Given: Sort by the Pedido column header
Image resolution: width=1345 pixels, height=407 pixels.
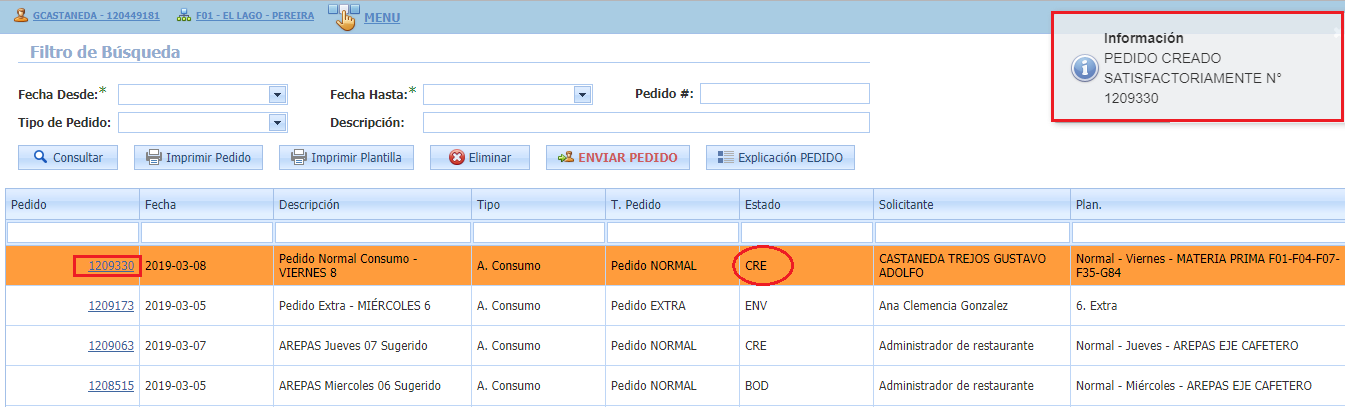Looking at the screenshot, I should click(72, 204).
